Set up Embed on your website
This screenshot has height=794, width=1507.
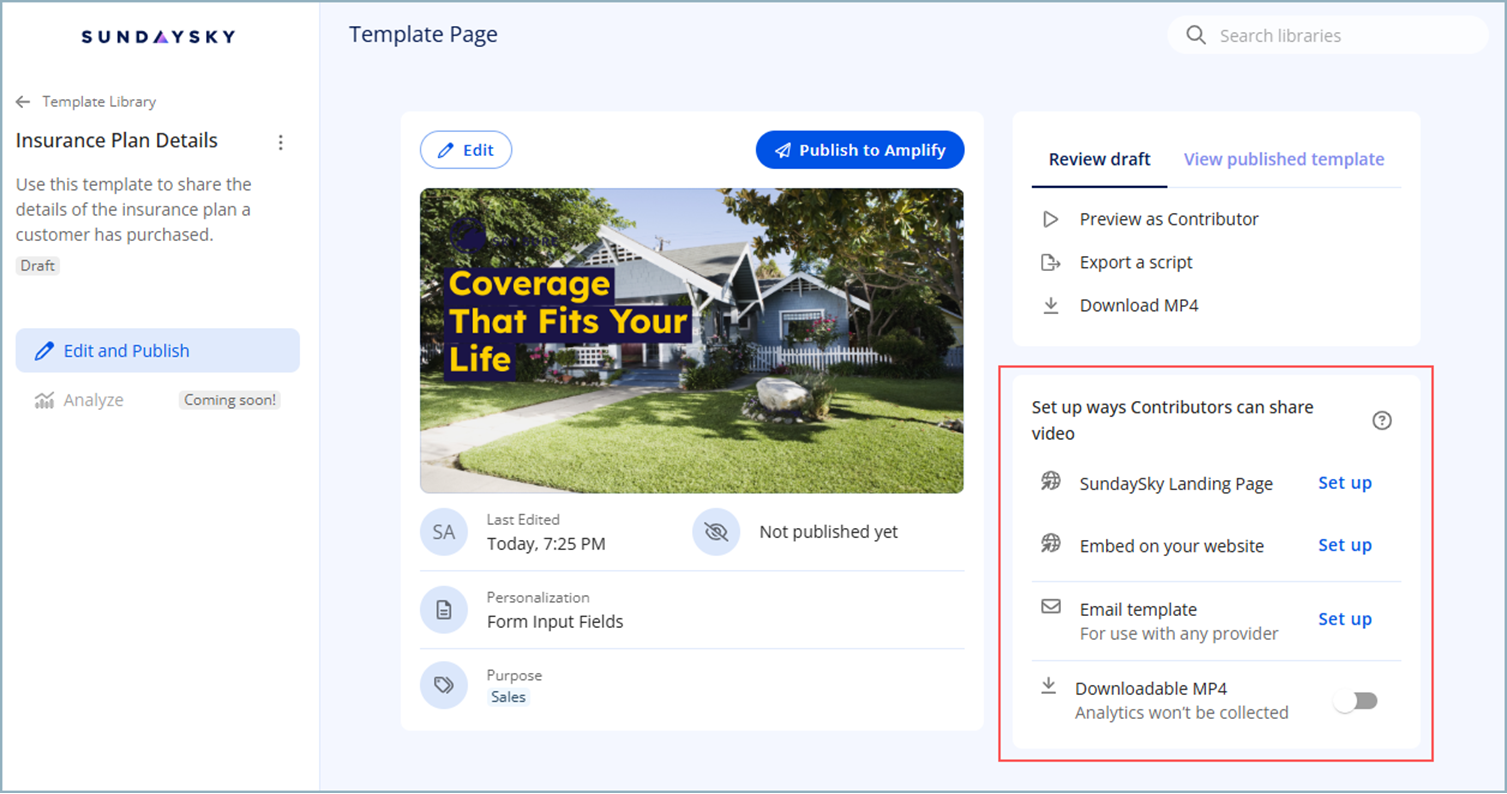pyautogui.click(x=1344, y=545)
